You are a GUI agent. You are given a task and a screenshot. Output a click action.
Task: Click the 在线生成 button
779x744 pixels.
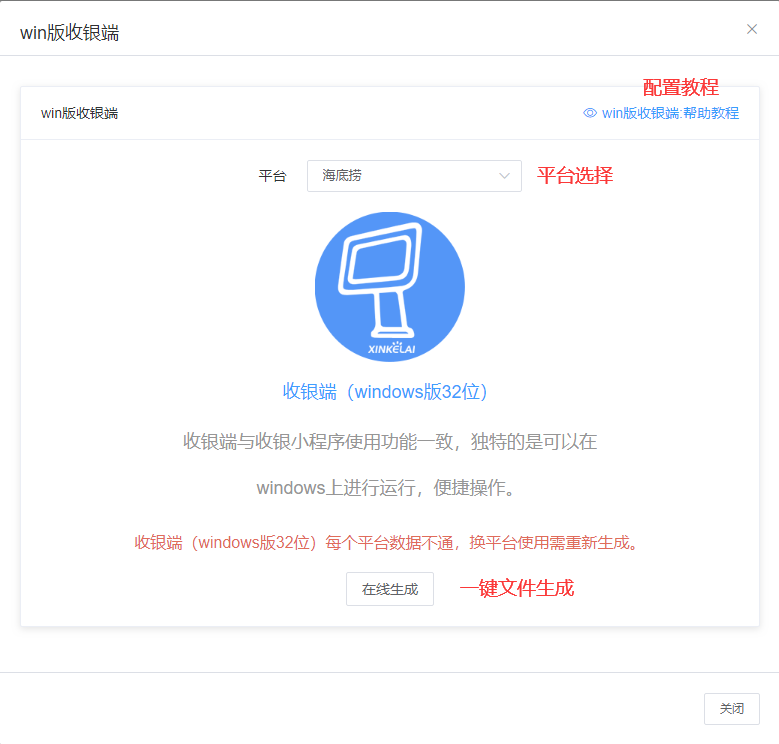390,589
